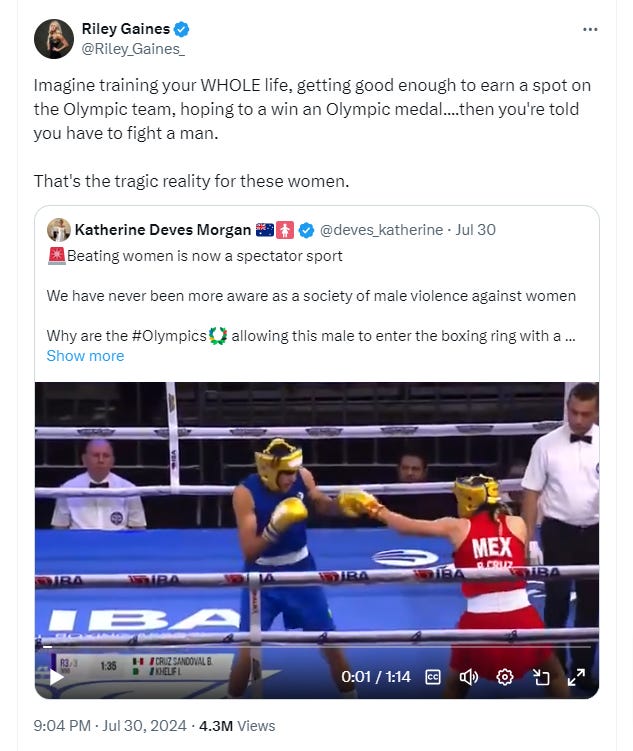
Task: Click the blue verified badge beside Riley Gaines
Action: 181,29
